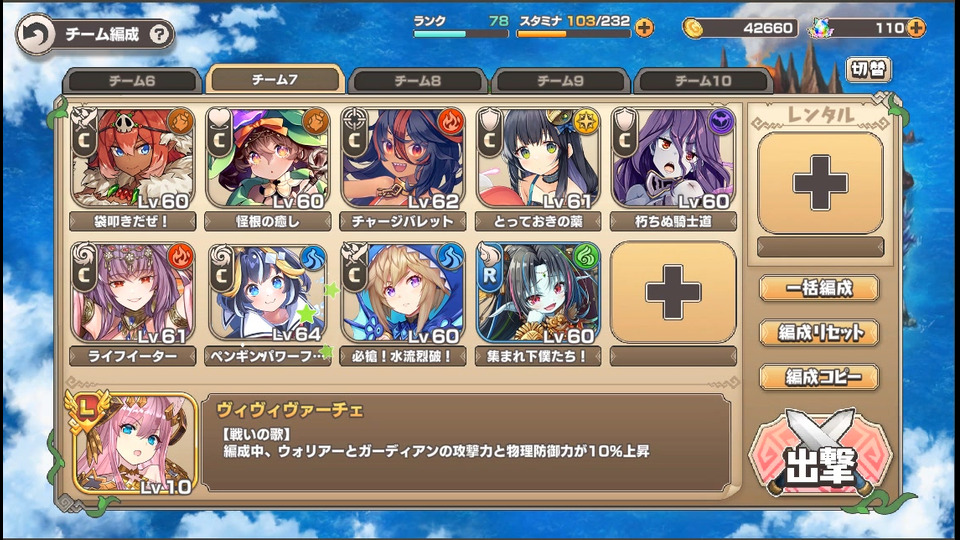
Task: Click the stamina gauge bar
Action: 573,34
